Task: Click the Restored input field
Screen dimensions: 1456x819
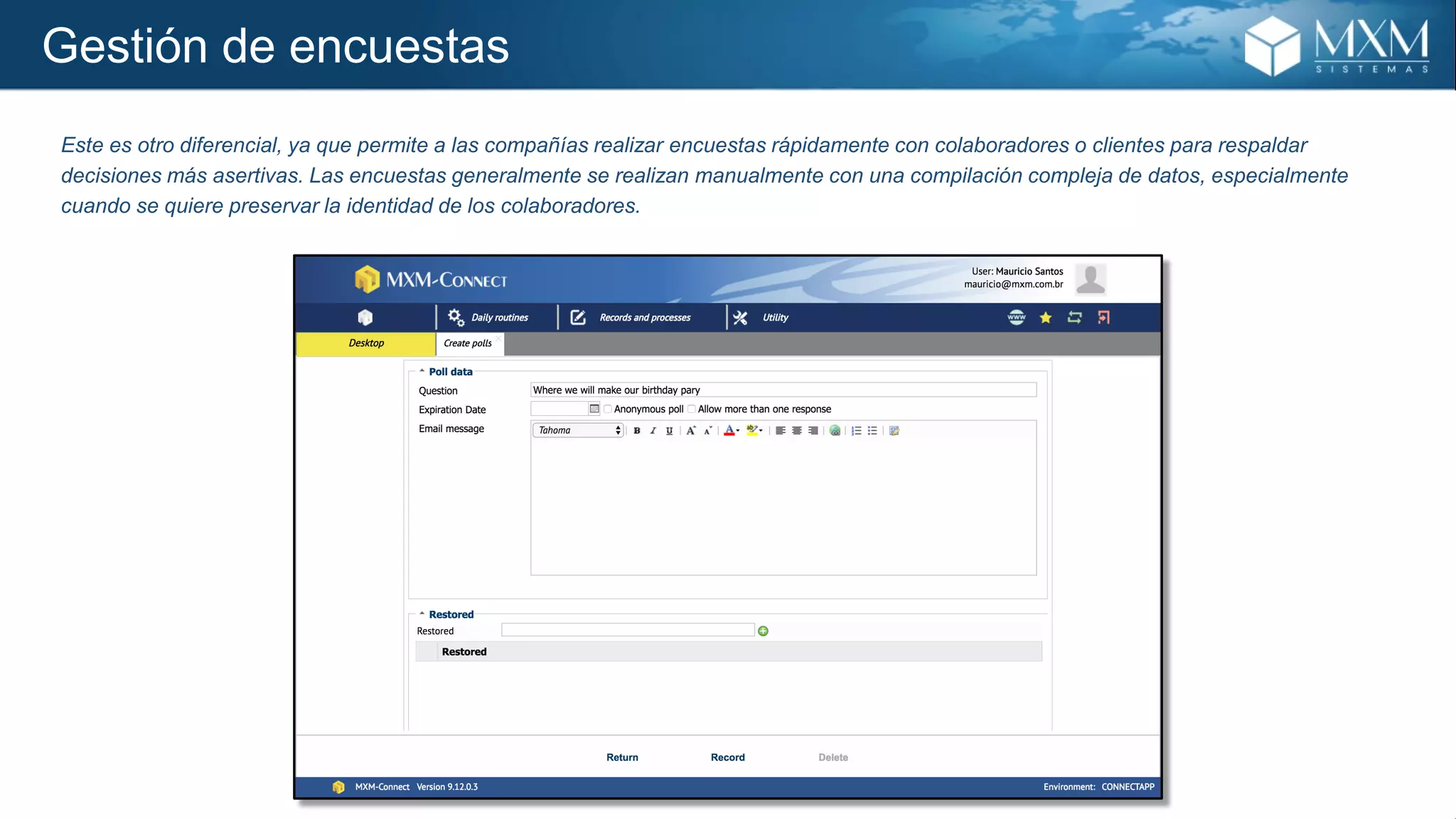Action: (x=628, y=630)
